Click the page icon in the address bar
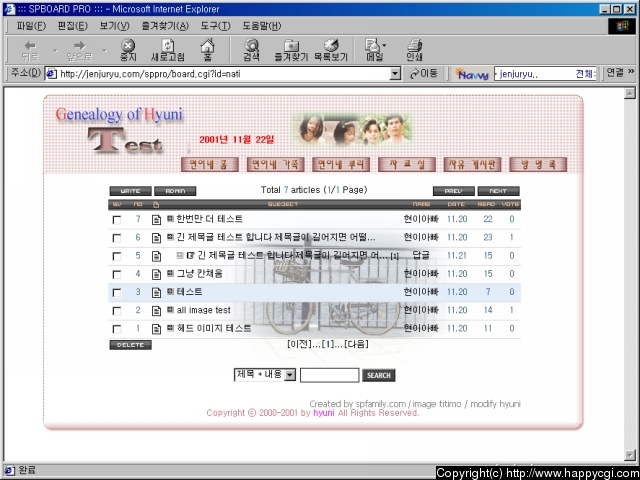Screen dimensions: 640x480 (51, 74)
